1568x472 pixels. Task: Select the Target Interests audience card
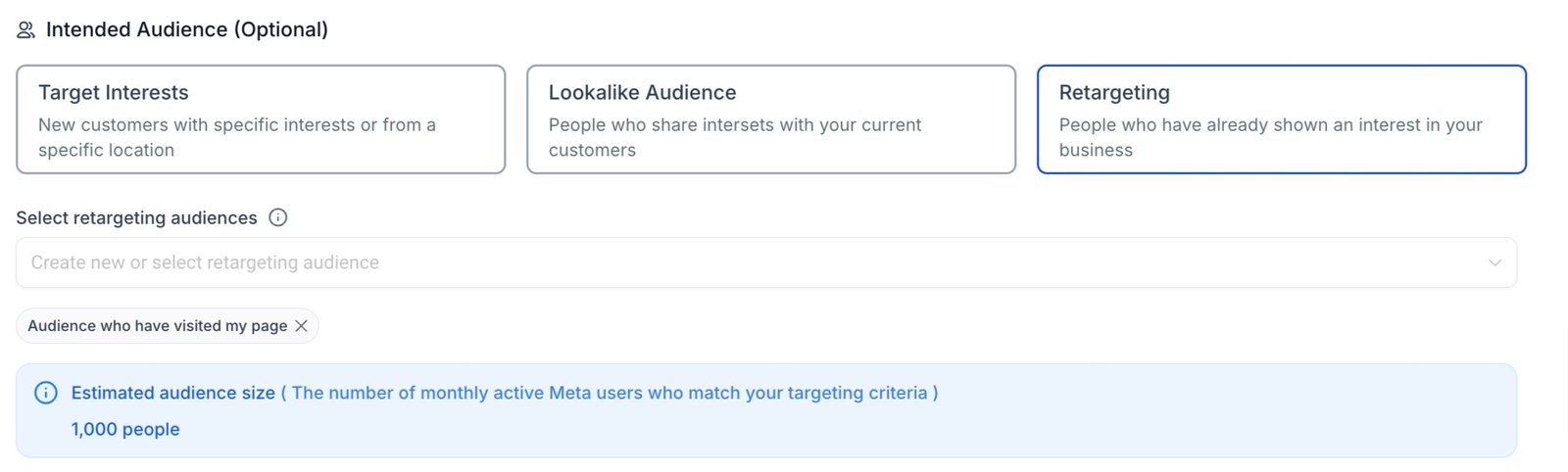pos(261,119)
